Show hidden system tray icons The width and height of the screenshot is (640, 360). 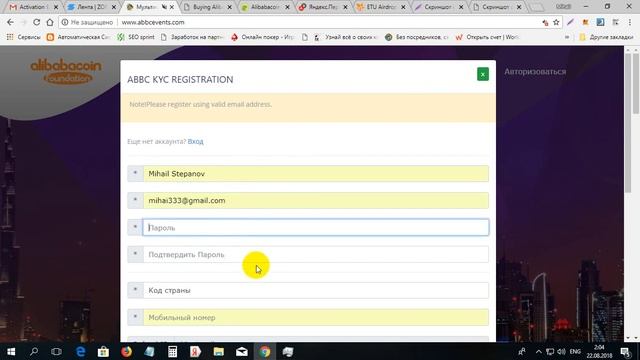coord(538,352)
